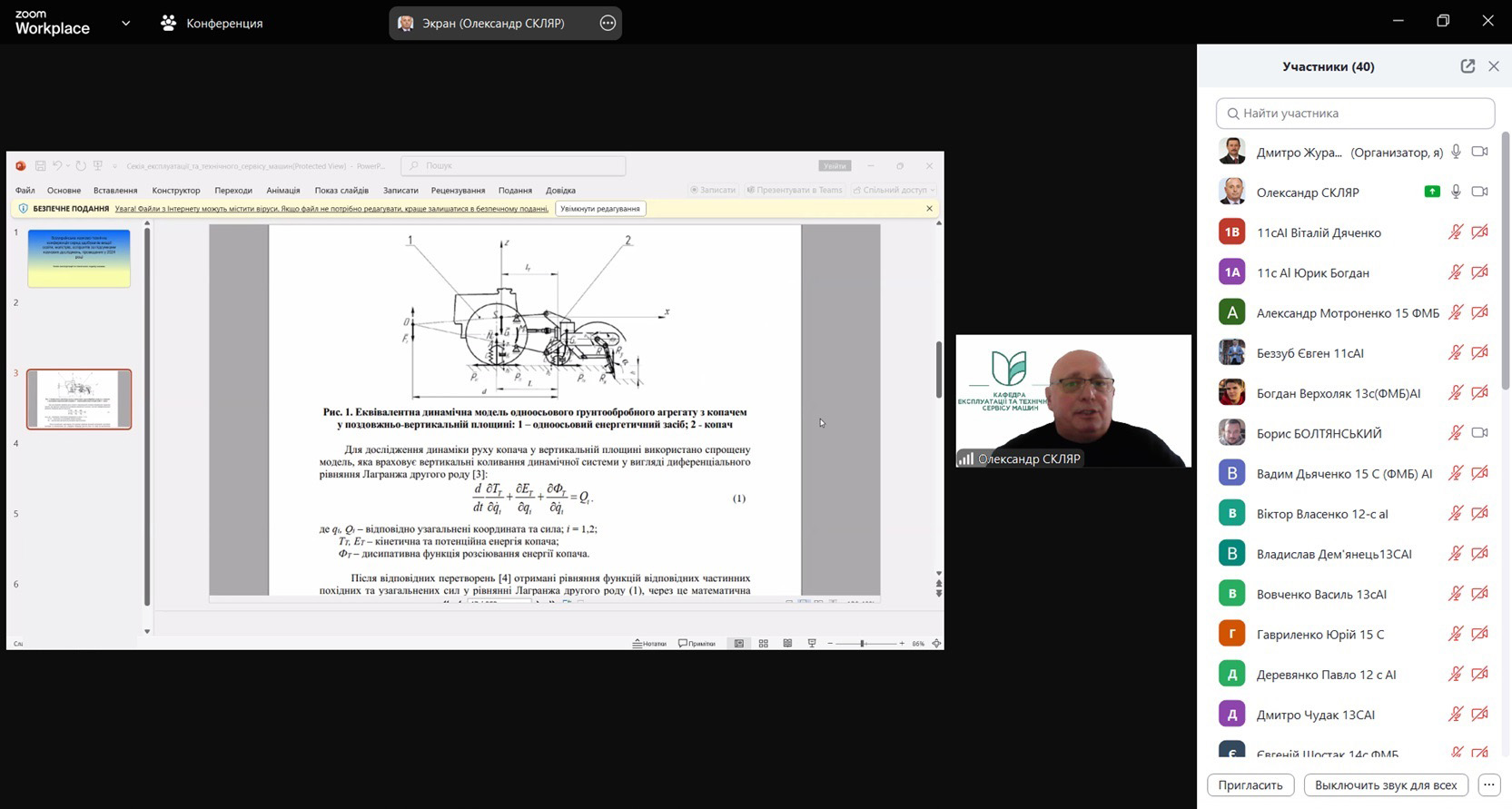Viewport: 1512px width, 809px height.
Task: Click Нотатки notes icon in status bar
Action: click(x=649, y=644)
